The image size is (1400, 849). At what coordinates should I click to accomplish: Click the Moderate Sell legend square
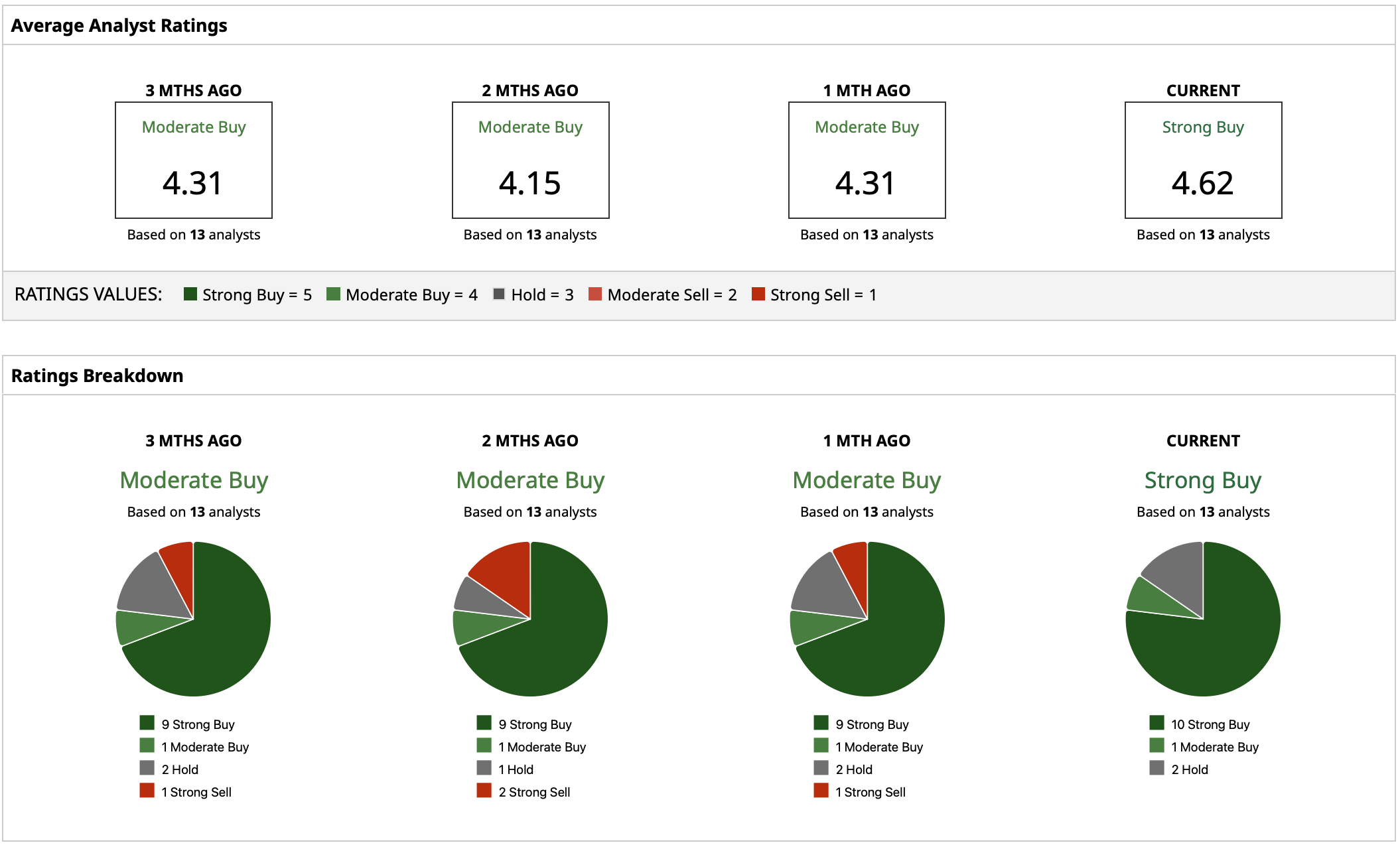coord(595,294)
